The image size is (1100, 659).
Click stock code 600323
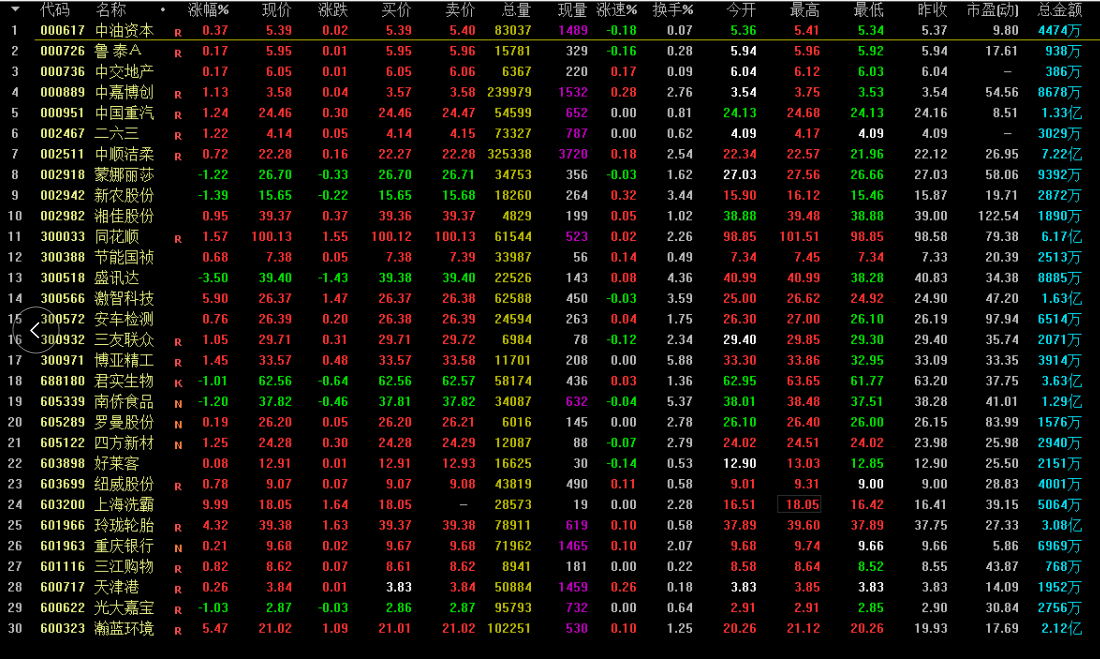(x=62, y=628)
